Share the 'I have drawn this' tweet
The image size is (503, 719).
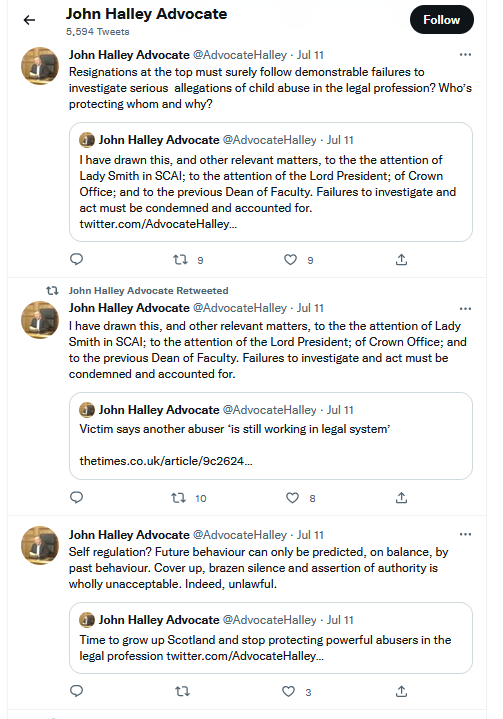tap(401, 498)
